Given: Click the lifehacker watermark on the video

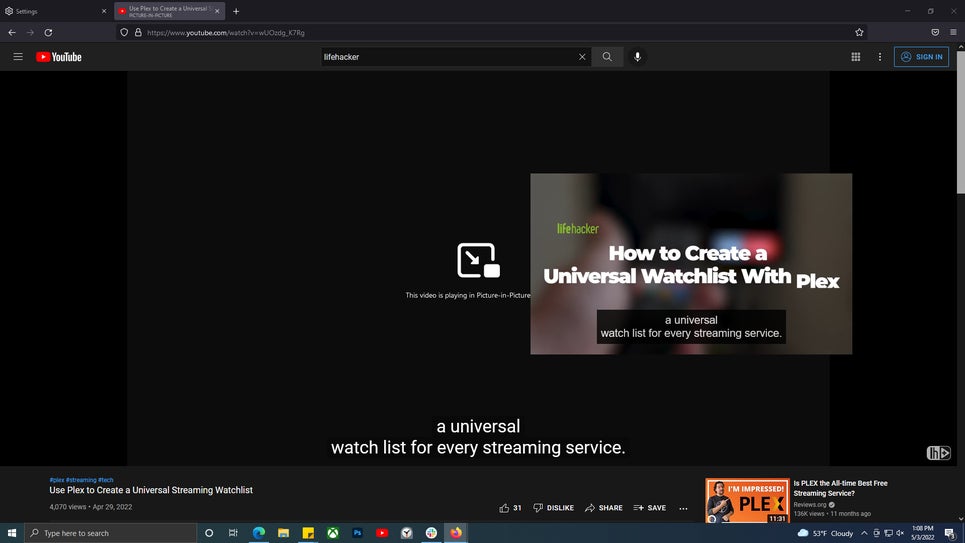Looking at the screenshot, I should point(938,453).
